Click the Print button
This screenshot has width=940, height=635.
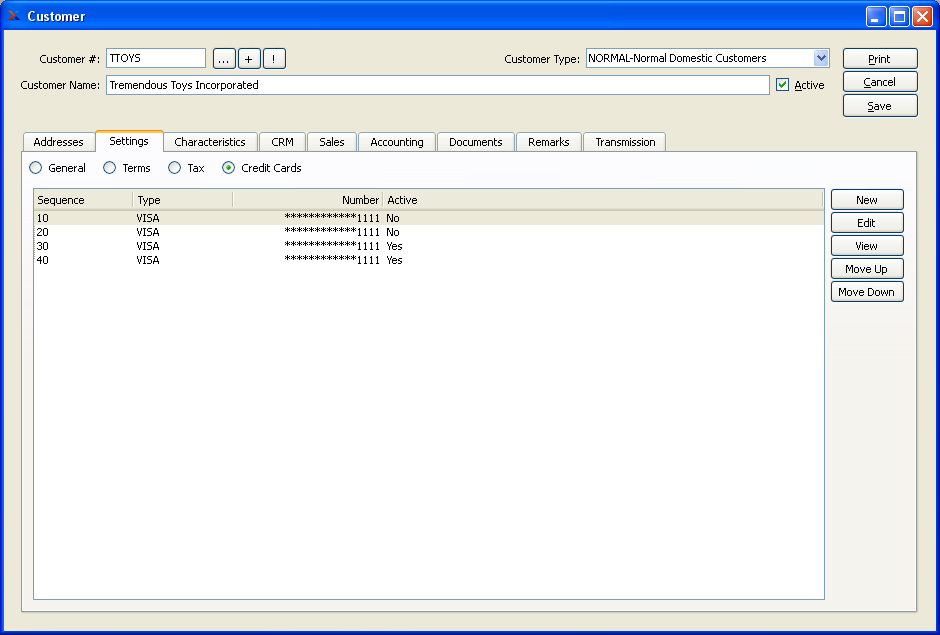880,59
